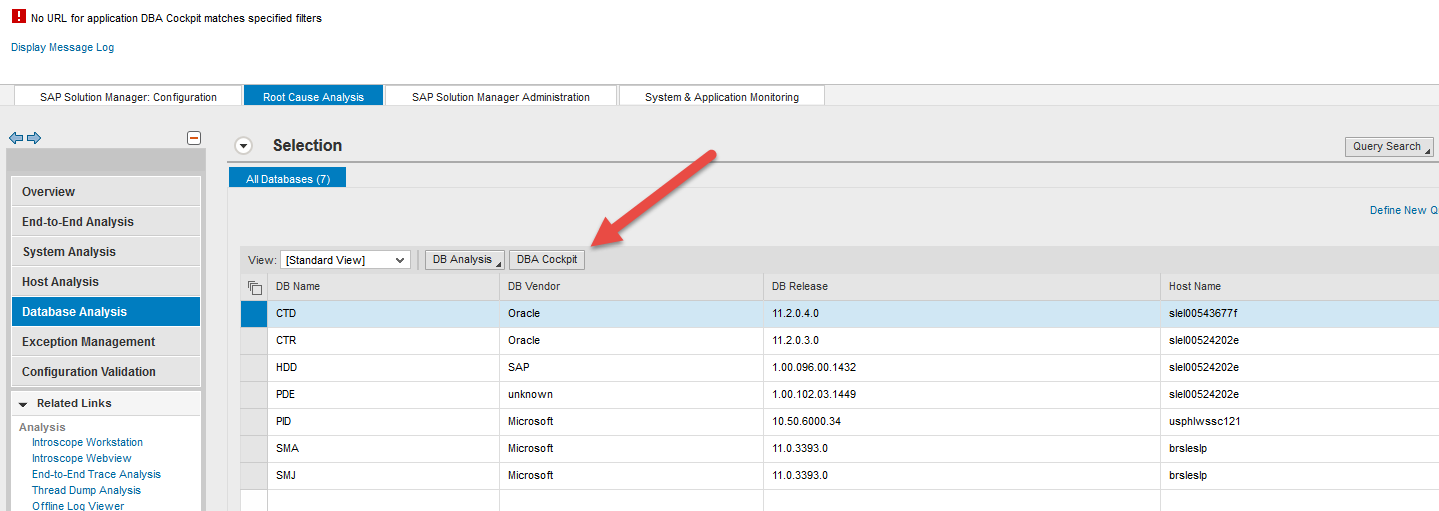Image resolution: width=1439 pixels, height=511 pixels.
Task: Click the HDD database name cell
Action: (384, 368)
